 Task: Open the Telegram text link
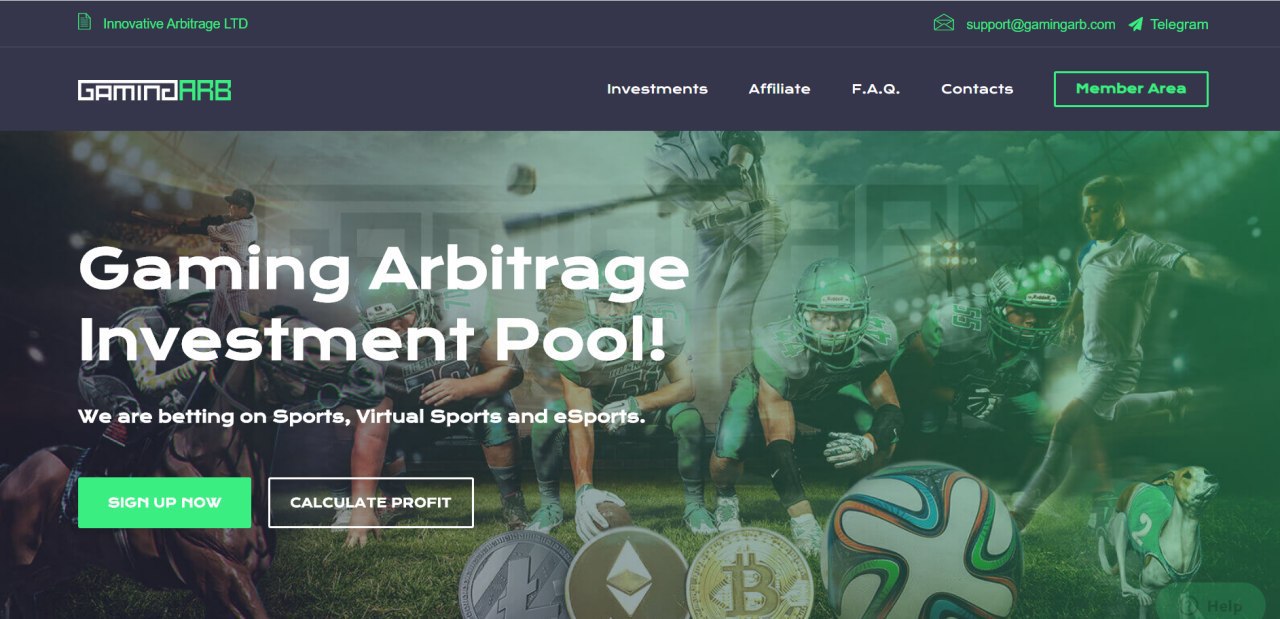coord(1179,24)
